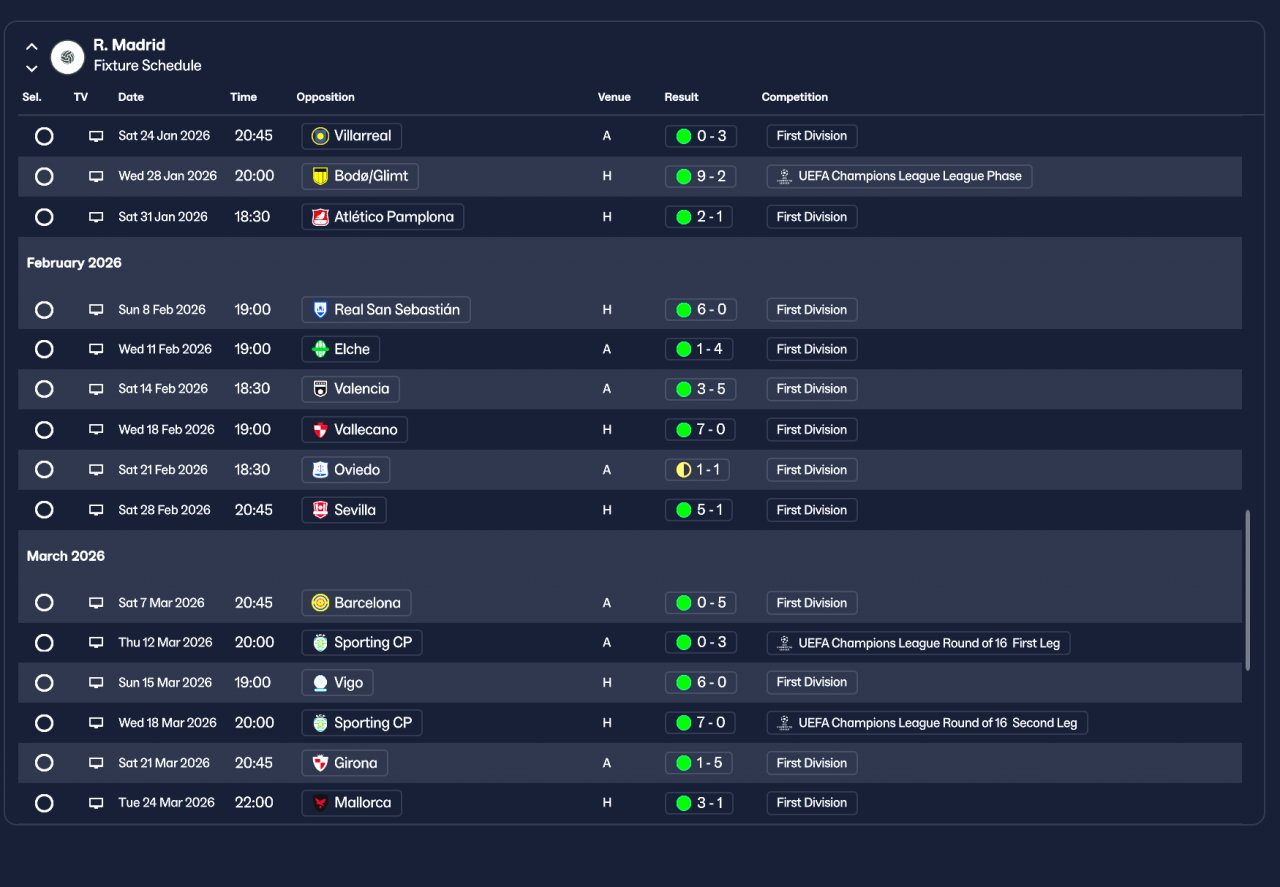The image size is (1280, 887).
Task: Click the TV icon for the Barcelona fixture
Action: (96, 603)
